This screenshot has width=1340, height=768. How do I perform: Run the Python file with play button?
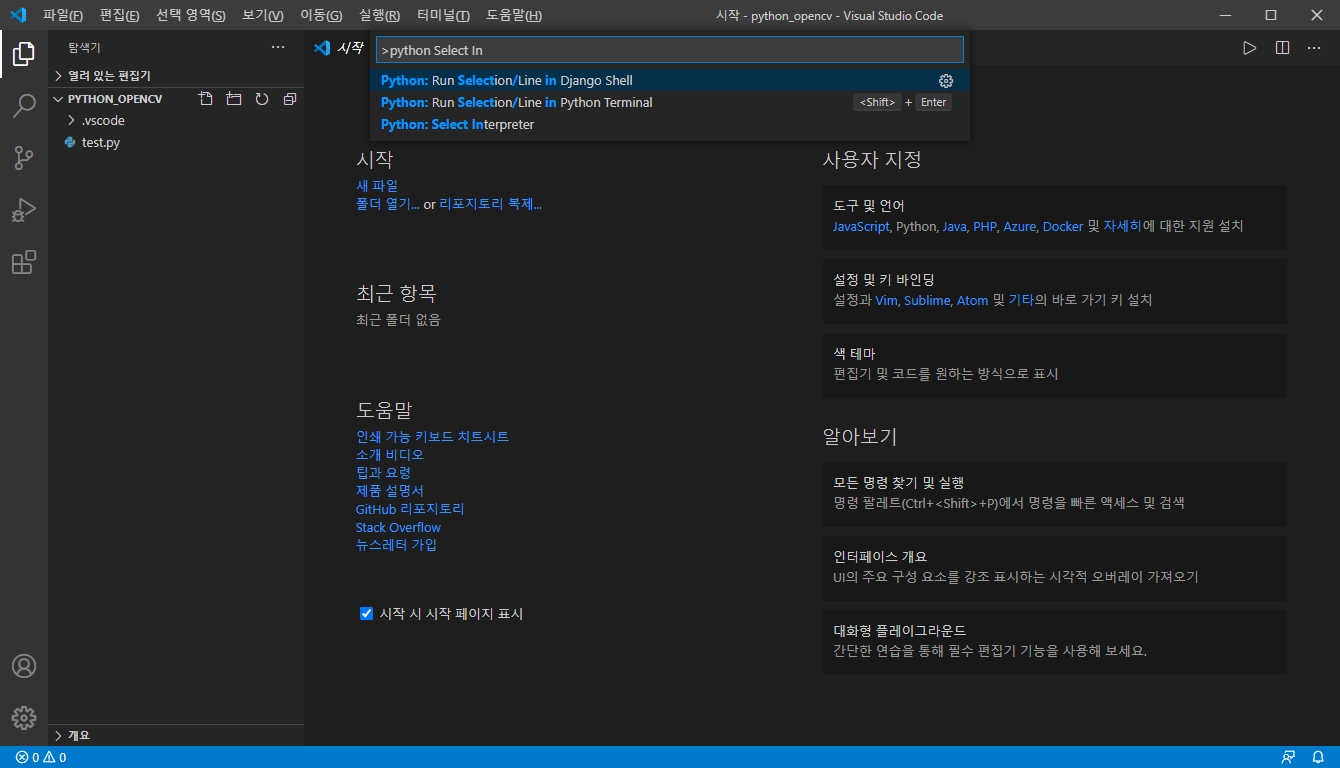1249,47
